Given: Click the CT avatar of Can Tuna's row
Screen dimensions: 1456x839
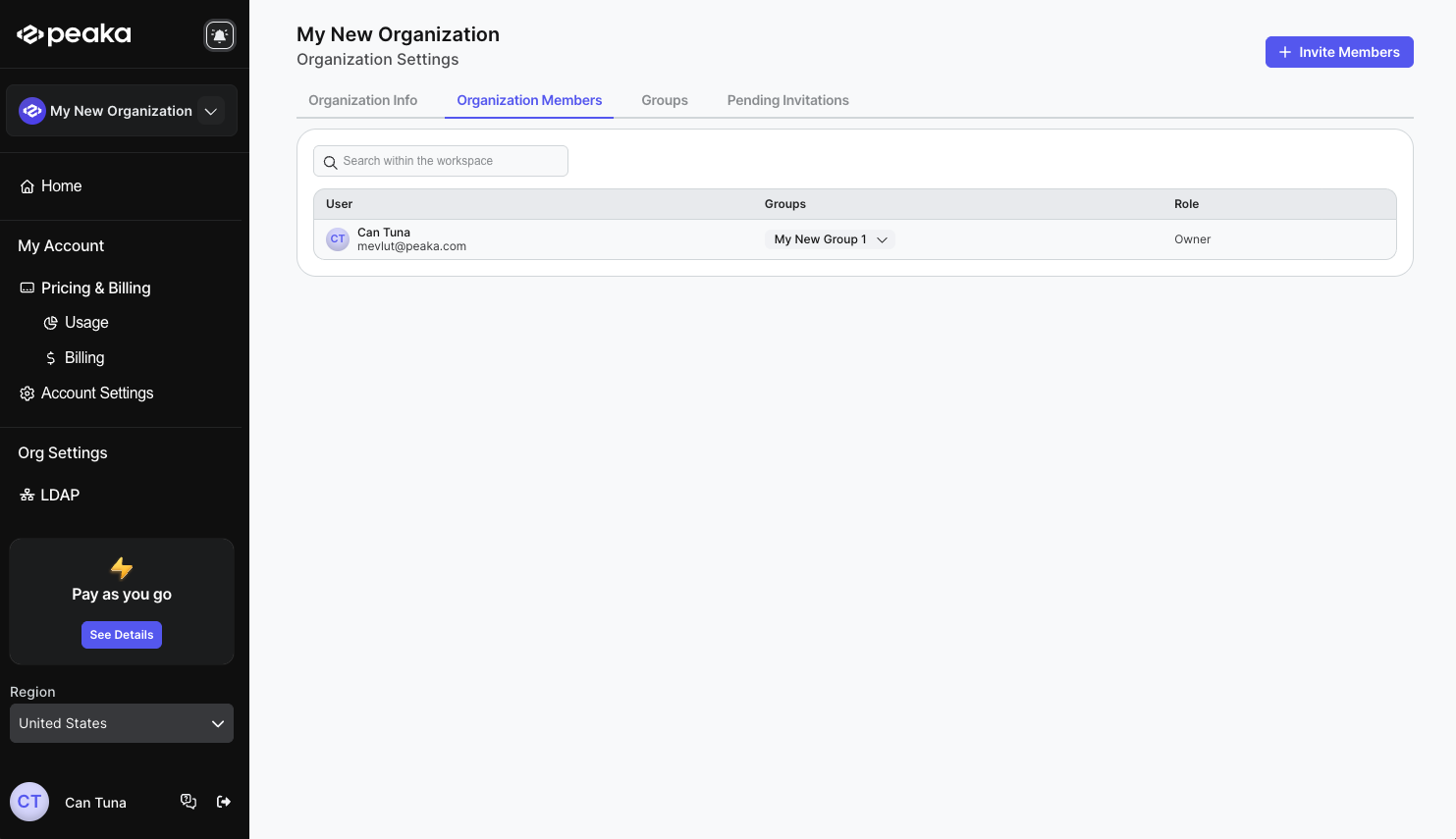Looking at the screenshot, I should [x=338, y=238].
